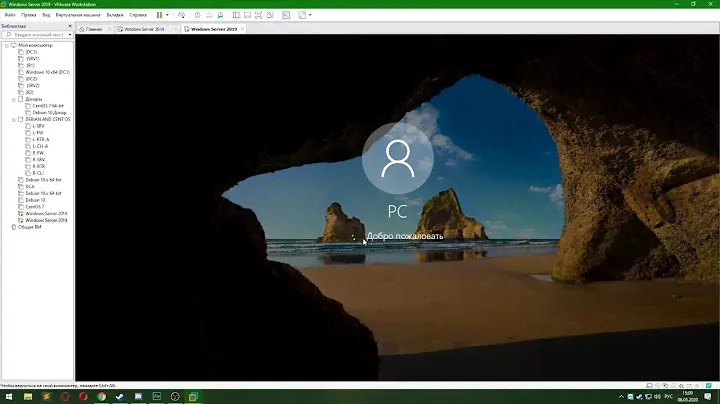
Task: Select the L-SRV virtual machine
Action: tap(40, 126)
